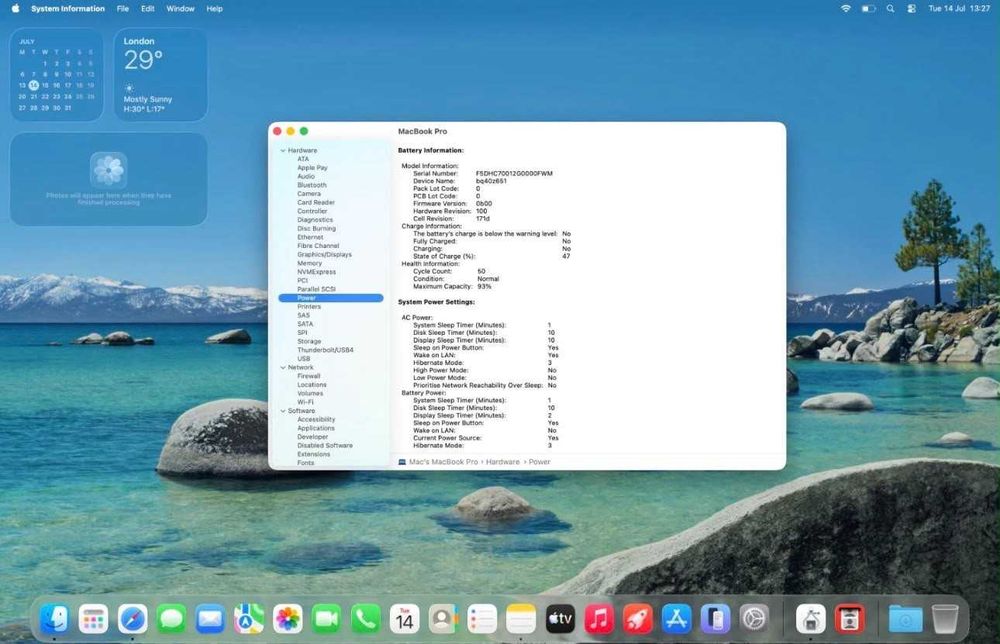This screenshot has height=644, width=1000.
Task: Launch Maps from the Dock
Action: pos(249,618)
